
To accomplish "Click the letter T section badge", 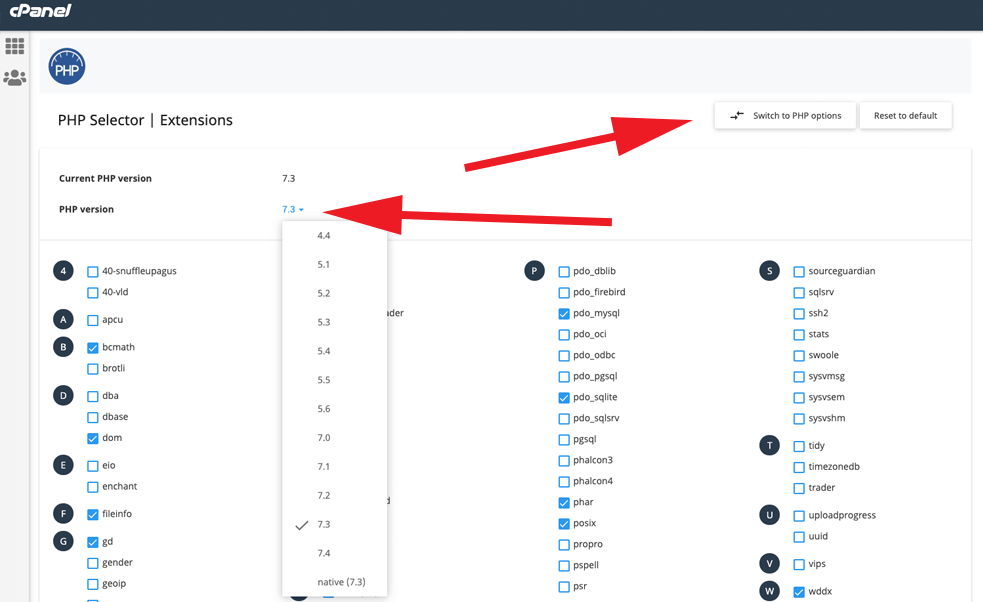I will coord(769,445).
